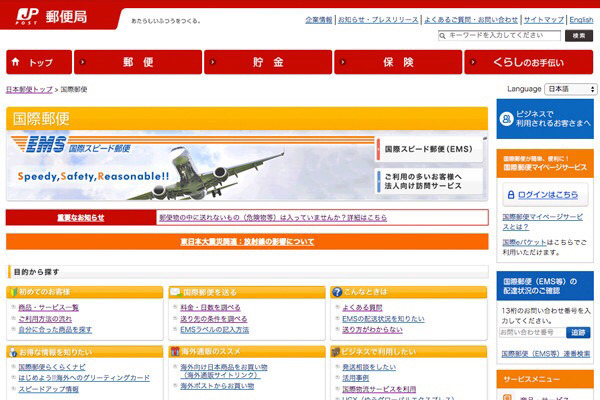Focus the keyword search input field
Screen dimensions: 600x400
499,36
